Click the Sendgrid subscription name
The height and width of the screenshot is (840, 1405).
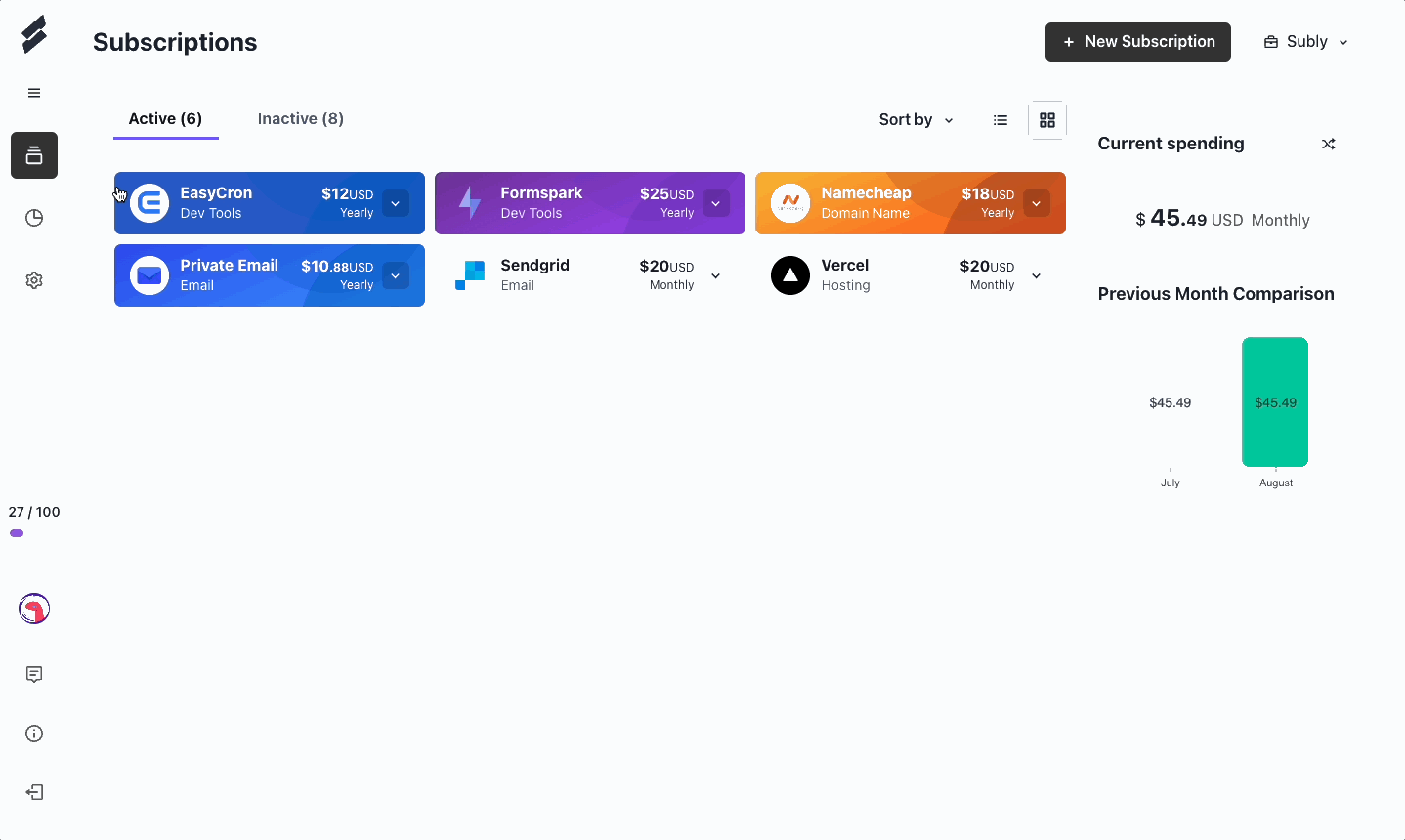(534, 266)
